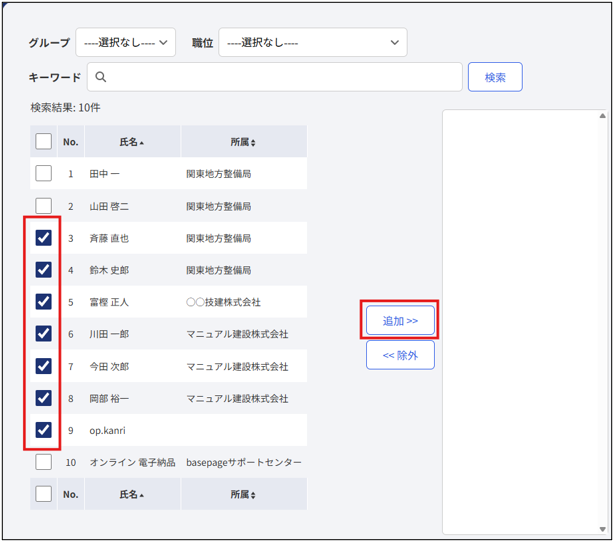Click the name 田中 一
614x542 pixels.
105,173
